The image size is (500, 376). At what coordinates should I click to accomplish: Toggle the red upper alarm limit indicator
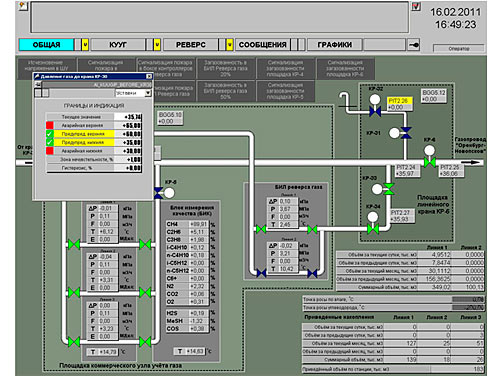tap(50, 125)
